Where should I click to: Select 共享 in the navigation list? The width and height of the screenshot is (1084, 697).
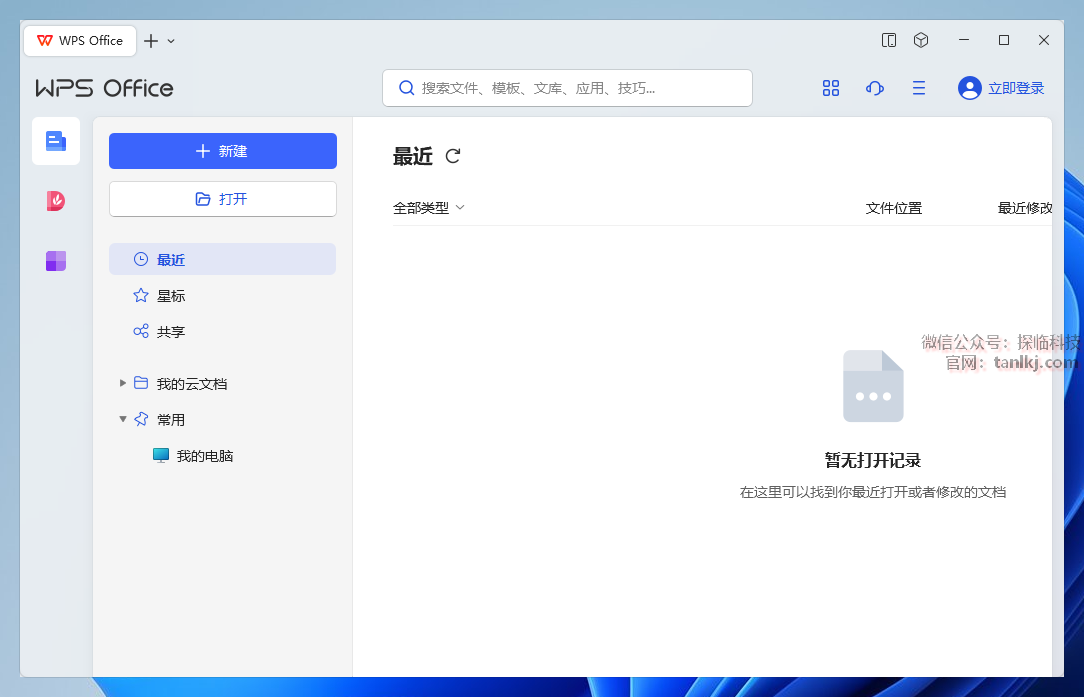[171, 332]
